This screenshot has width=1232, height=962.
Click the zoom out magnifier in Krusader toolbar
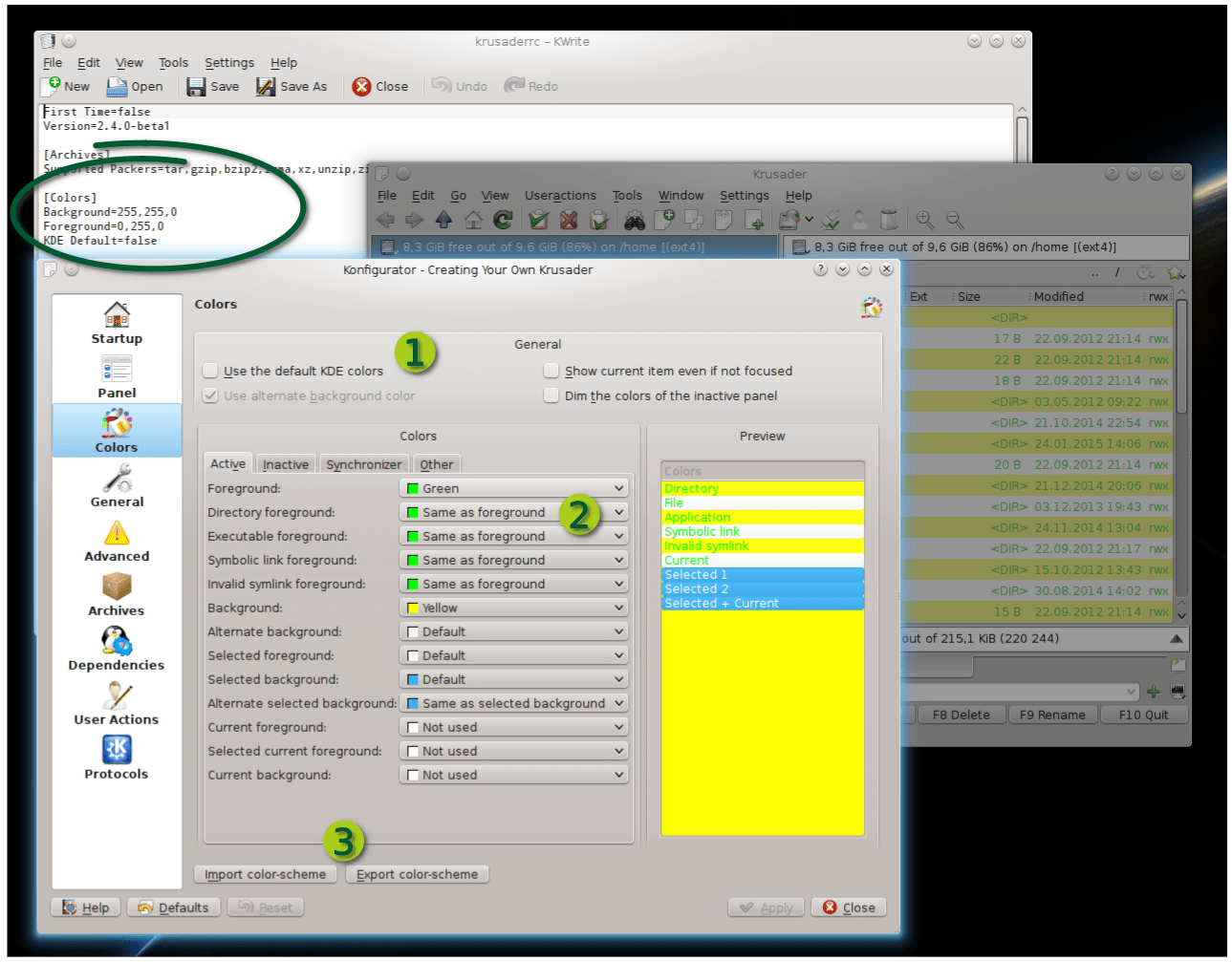point(954,220)
